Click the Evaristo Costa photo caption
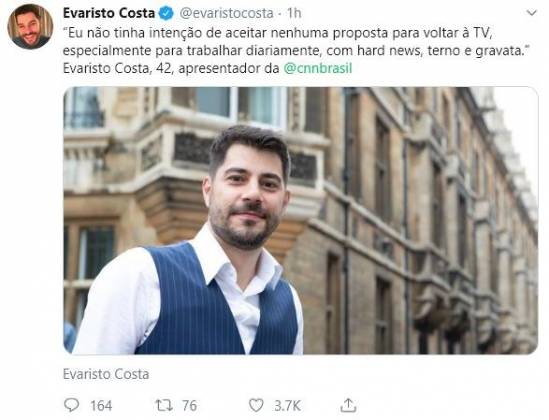This screenshot has height=420, width=549. coord(106,374)
